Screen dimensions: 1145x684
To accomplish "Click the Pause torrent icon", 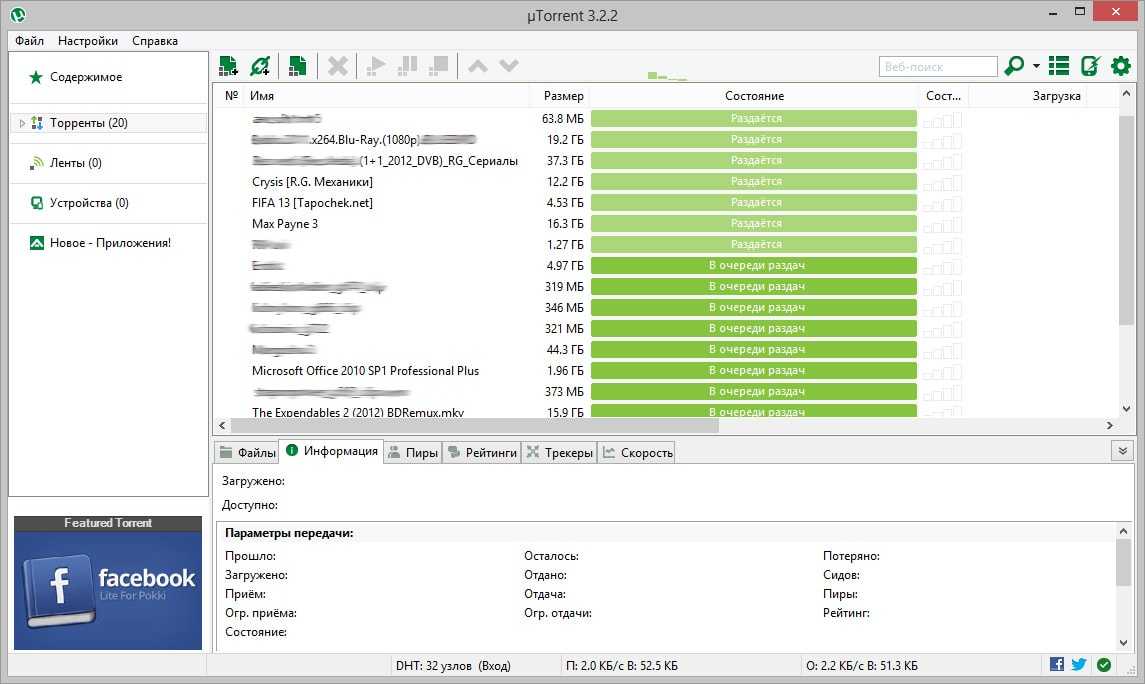I will pos(407,66).
